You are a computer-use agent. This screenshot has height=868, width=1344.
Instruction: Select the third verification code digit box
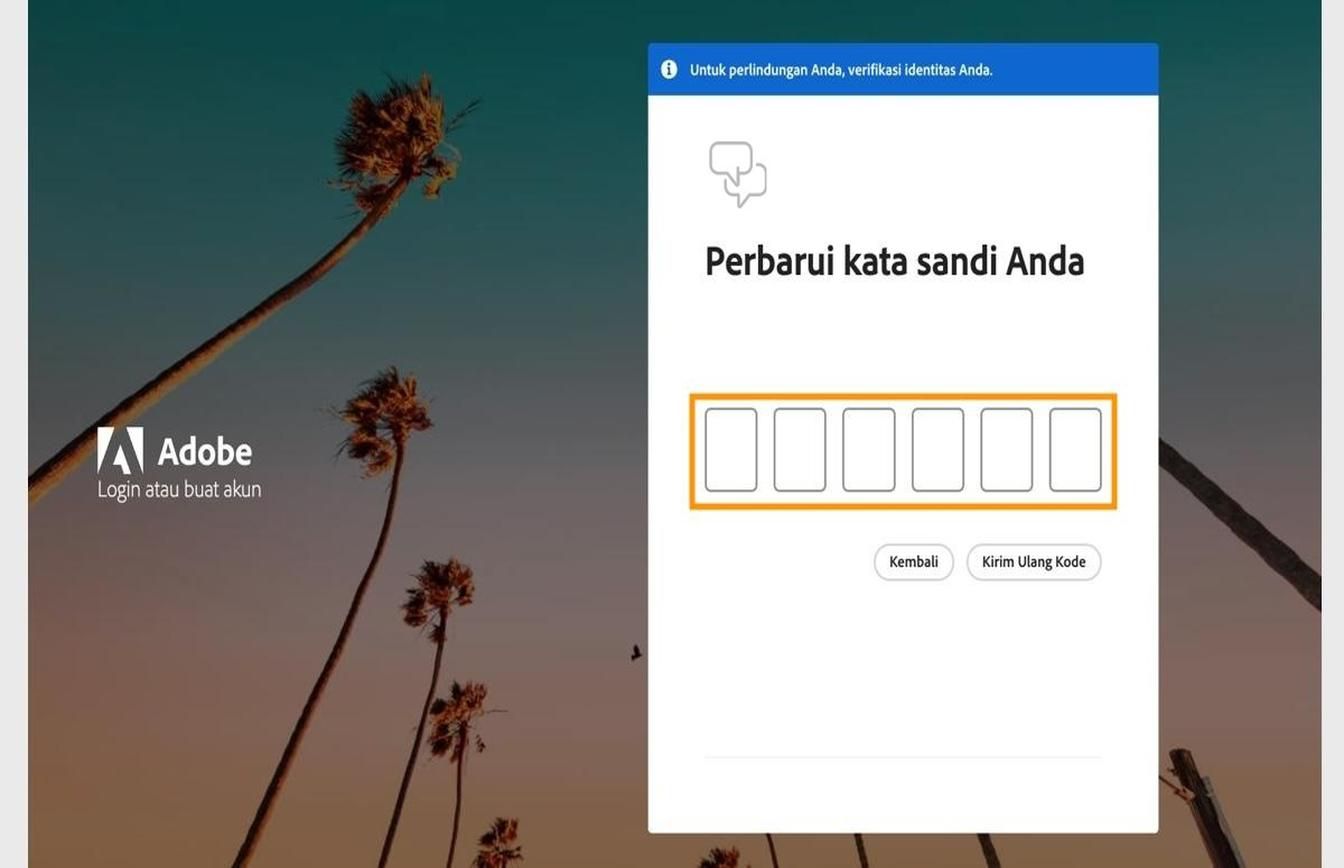pos(869,450)
